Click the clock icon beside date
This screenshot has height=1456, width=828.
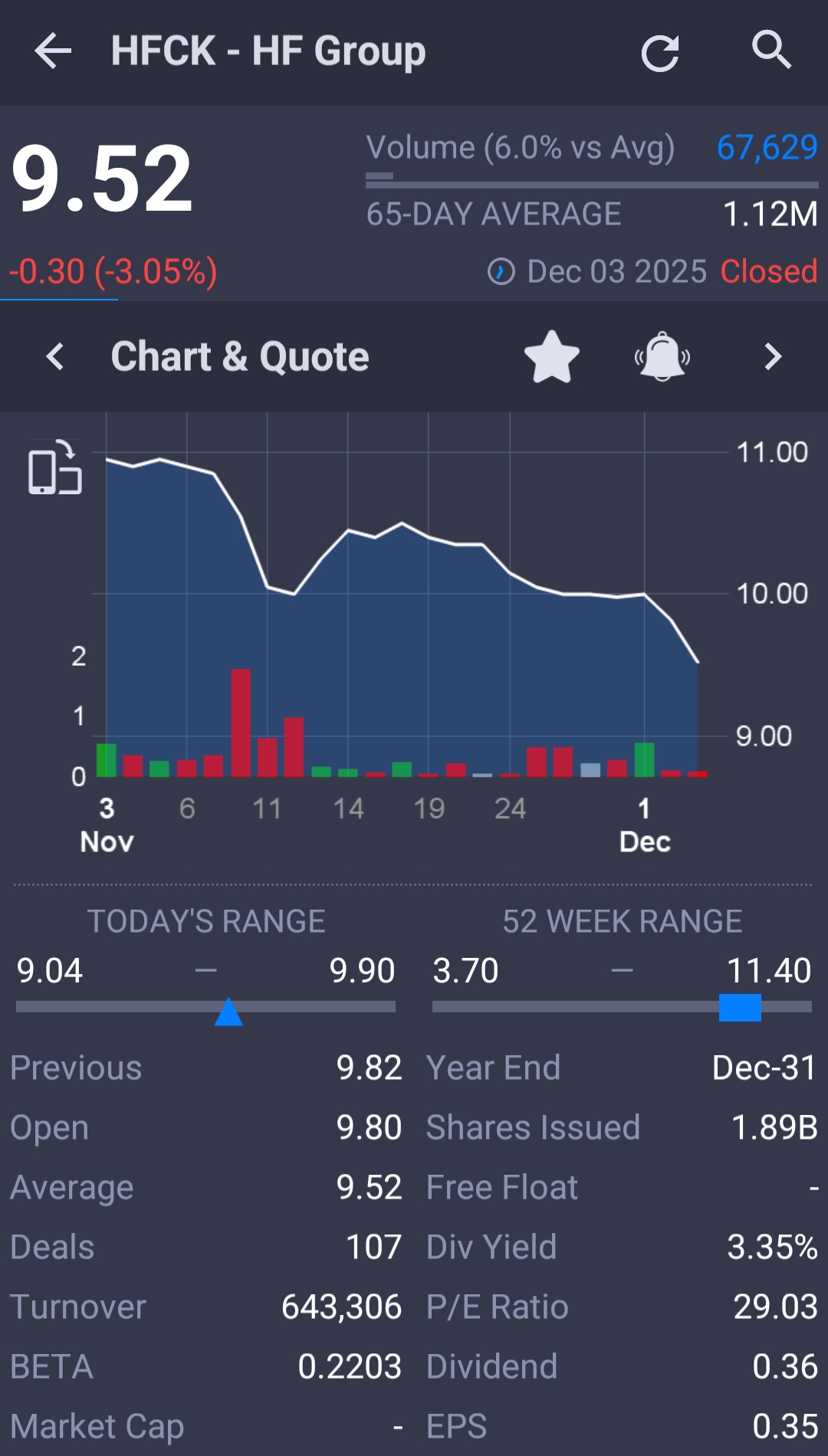[501, 271]
